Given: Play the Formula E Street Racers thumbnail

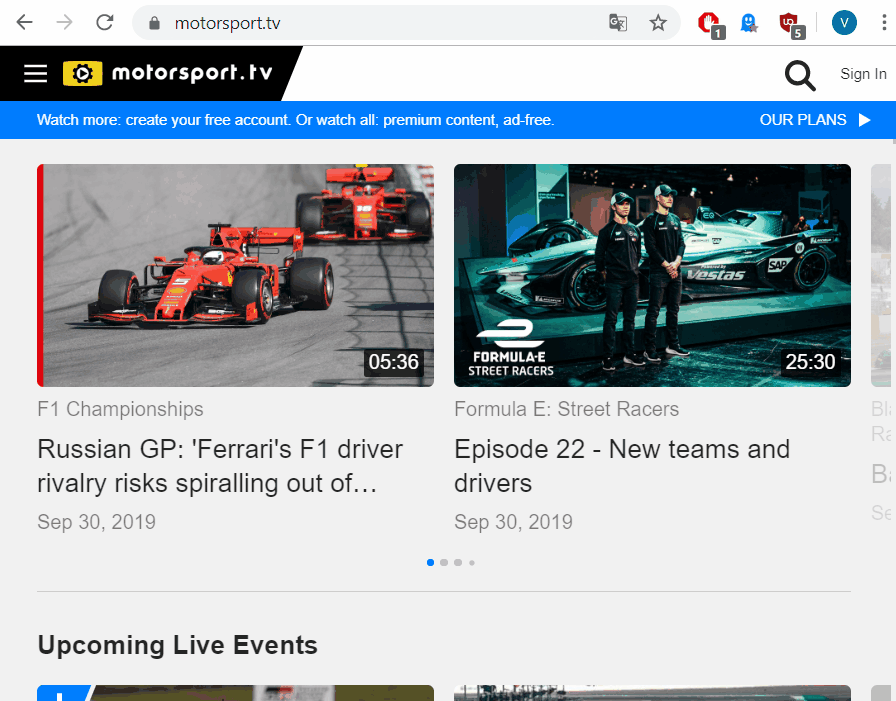Looking at the screenshot, I should [652, 275].
